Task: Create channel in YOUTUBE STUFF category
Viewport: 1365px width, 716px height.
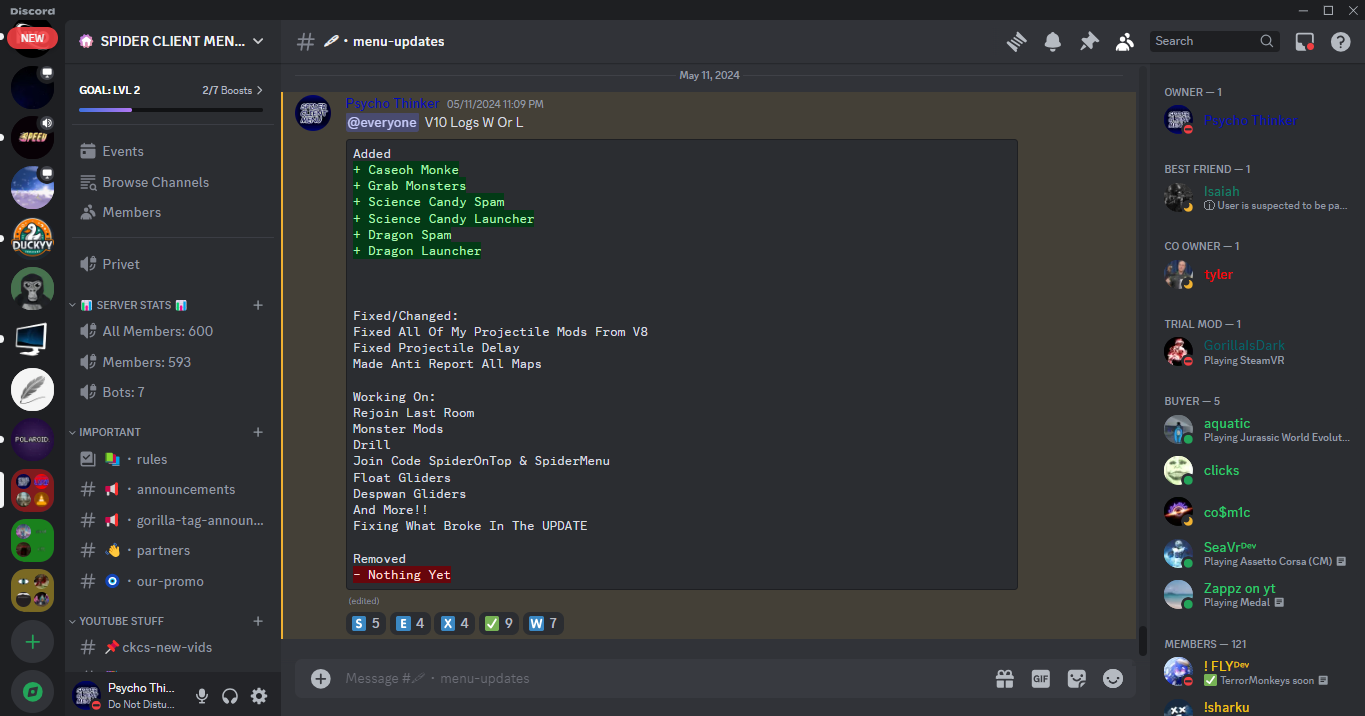Action: (258, 621)
